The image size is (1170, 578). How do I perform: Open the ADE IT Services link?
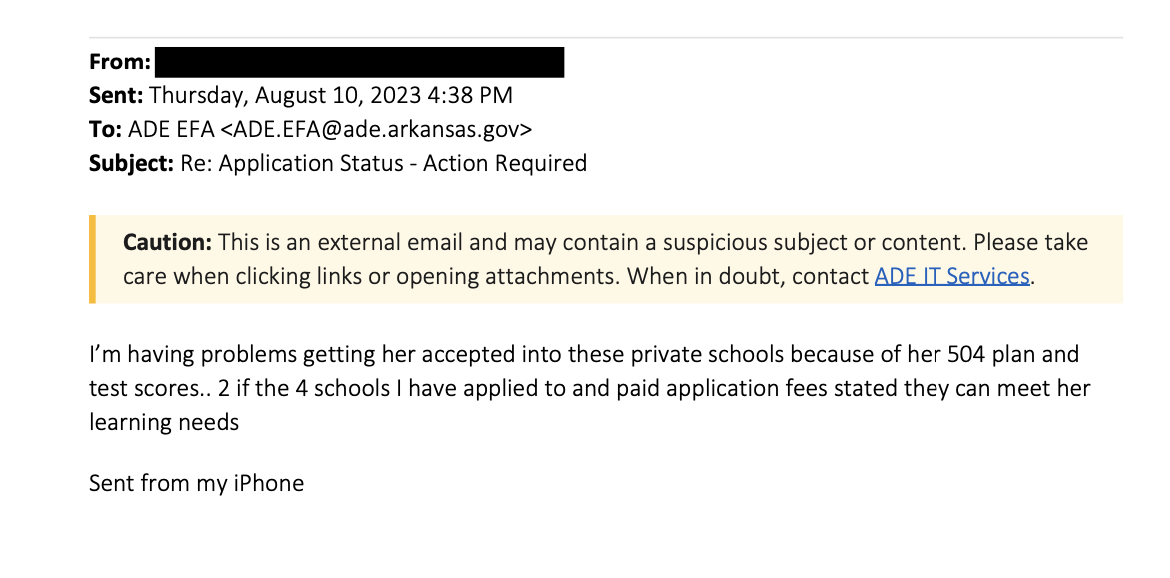951,276
